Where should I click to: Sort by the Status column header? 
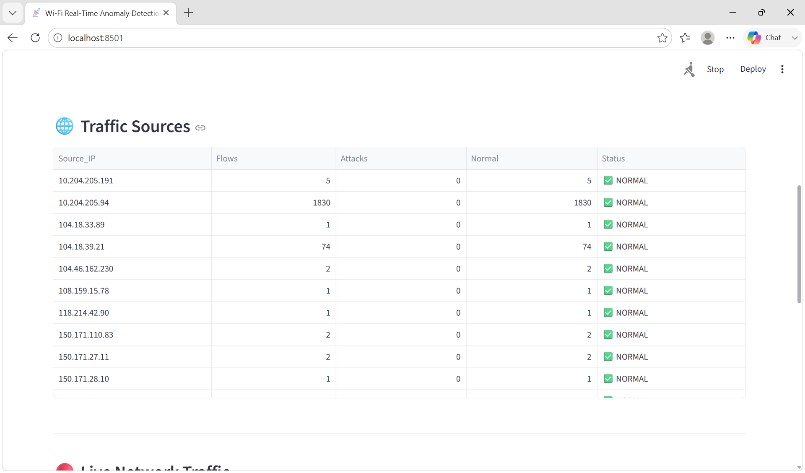pyautogui.click(x=671, y=159)
